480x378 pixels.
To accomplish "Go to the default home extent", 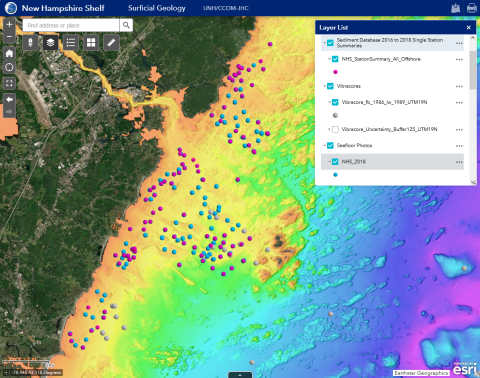I will tap(9, 53).
